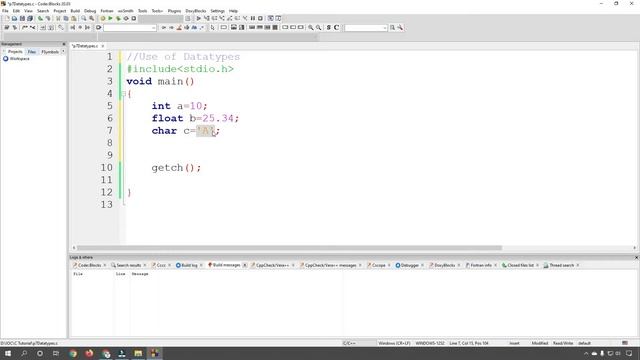
Task: Click line number 8 in editor margin
Action: click(x=109, y=143)
